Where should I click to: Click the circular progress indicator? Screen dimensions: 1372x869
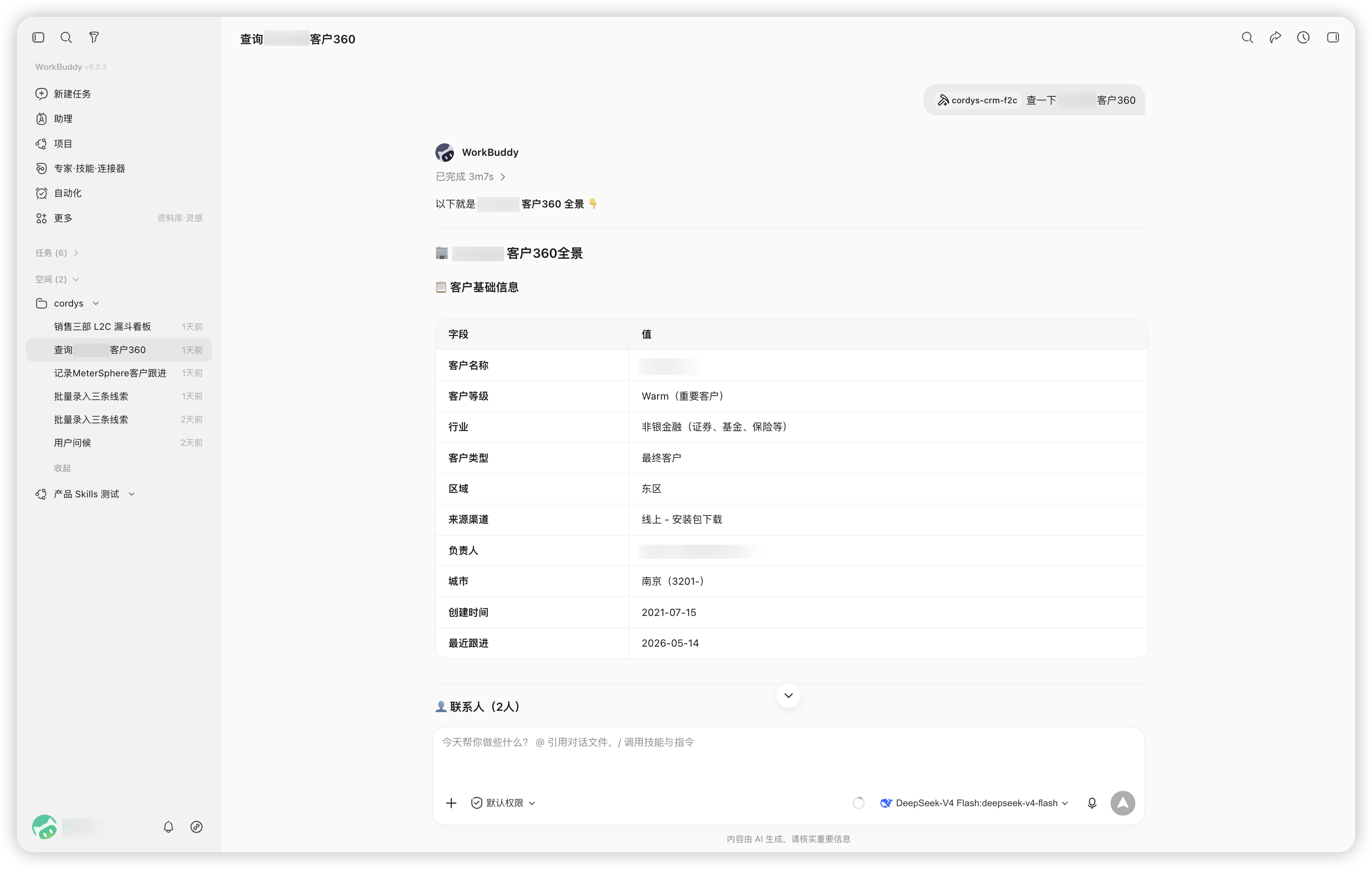[859, 803]
